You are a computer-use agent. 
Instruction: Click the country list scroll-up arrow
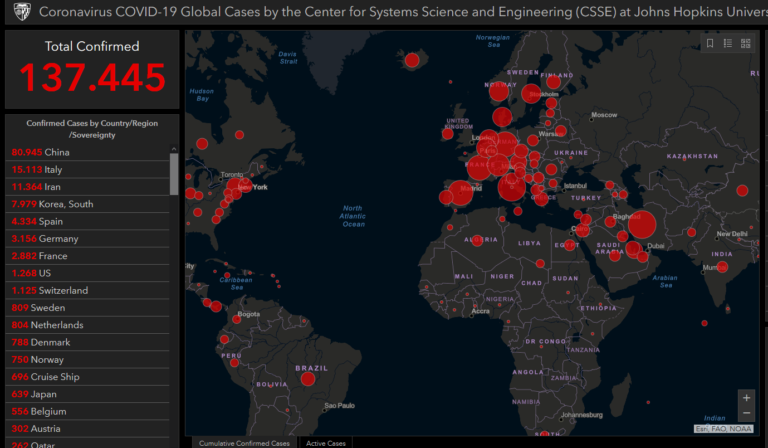point(174,148)
